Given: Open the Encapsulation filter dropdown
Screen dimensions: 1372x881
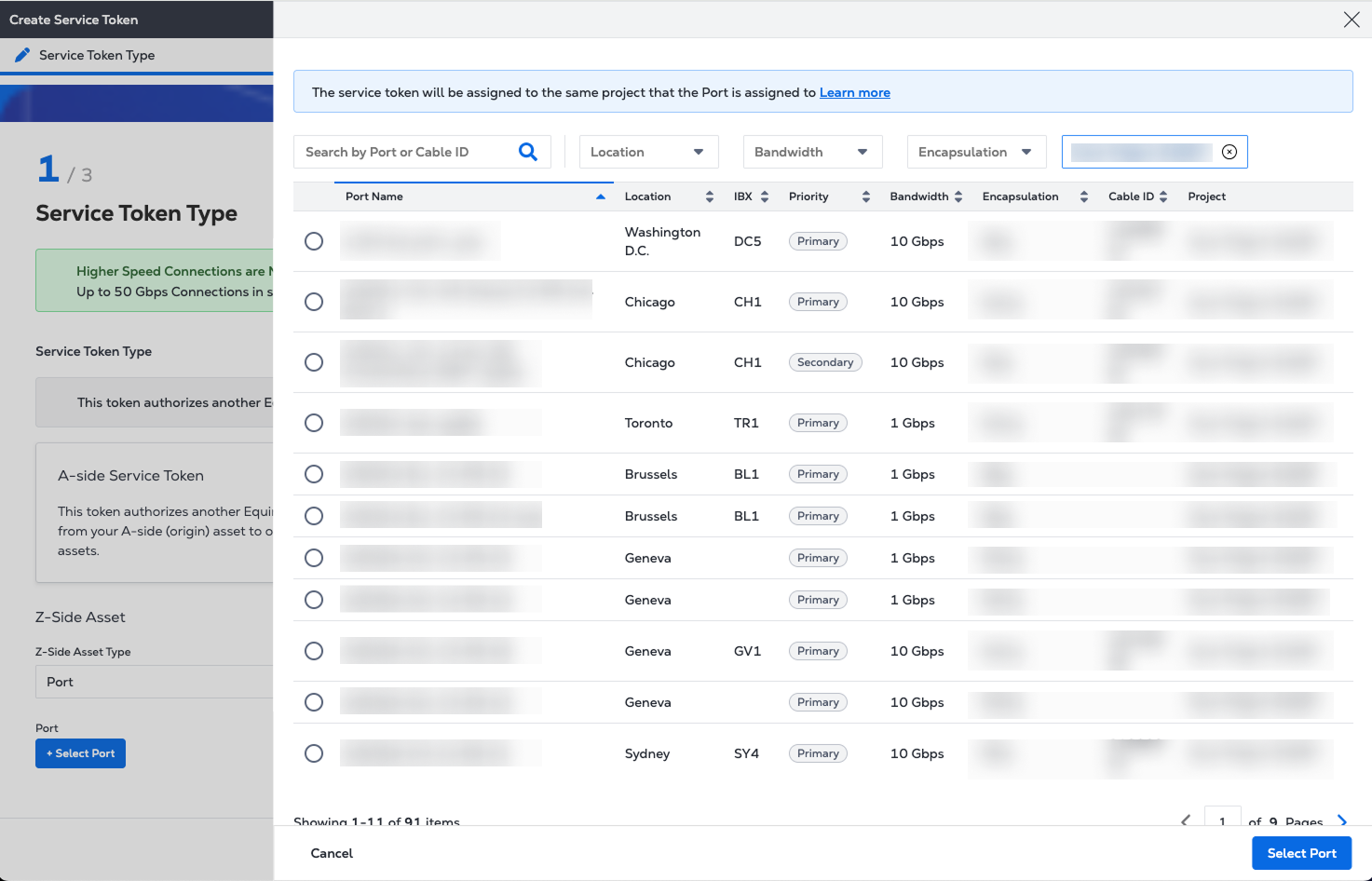Looking at the screenshot, I should pos(976,152).
